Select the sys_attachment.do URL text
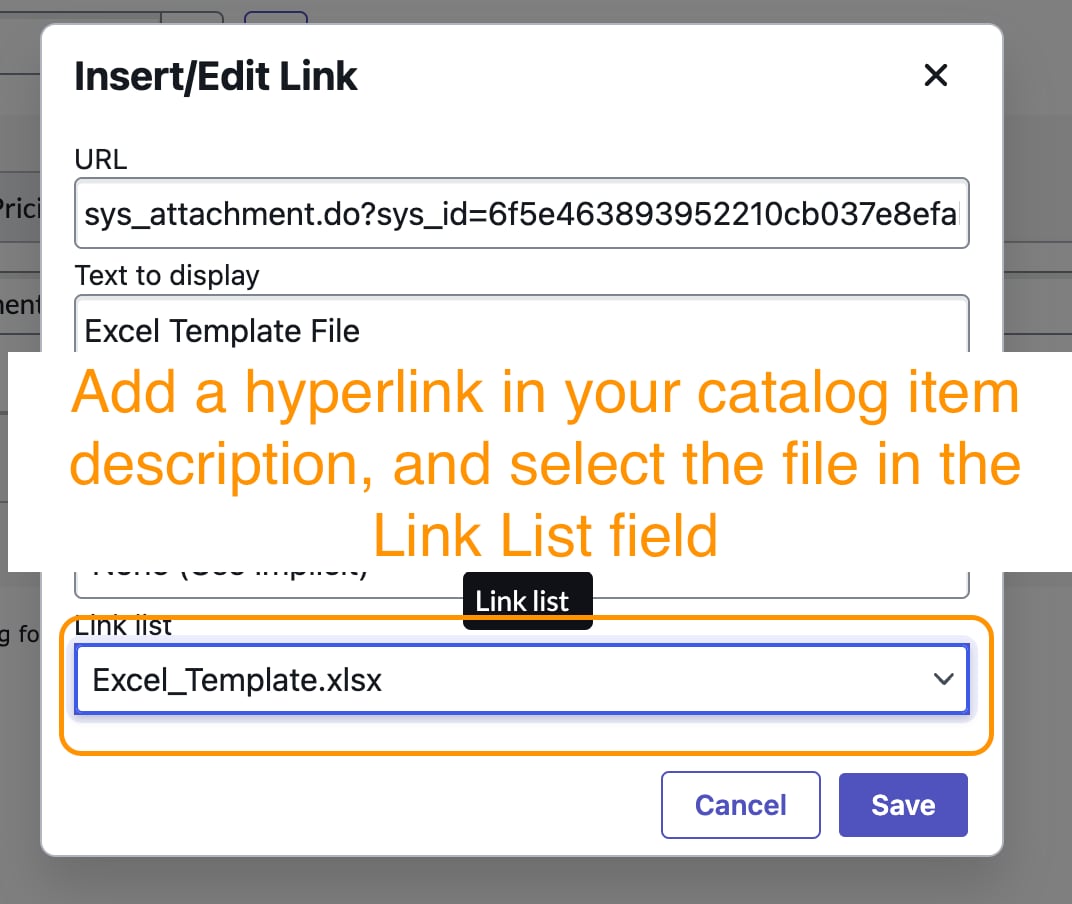 pyautogui.click(x=521, y=213)
